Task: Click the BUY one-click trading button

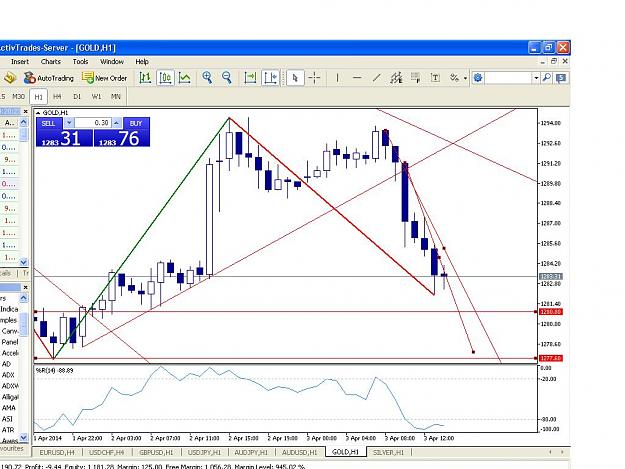Action: point(136,123)
